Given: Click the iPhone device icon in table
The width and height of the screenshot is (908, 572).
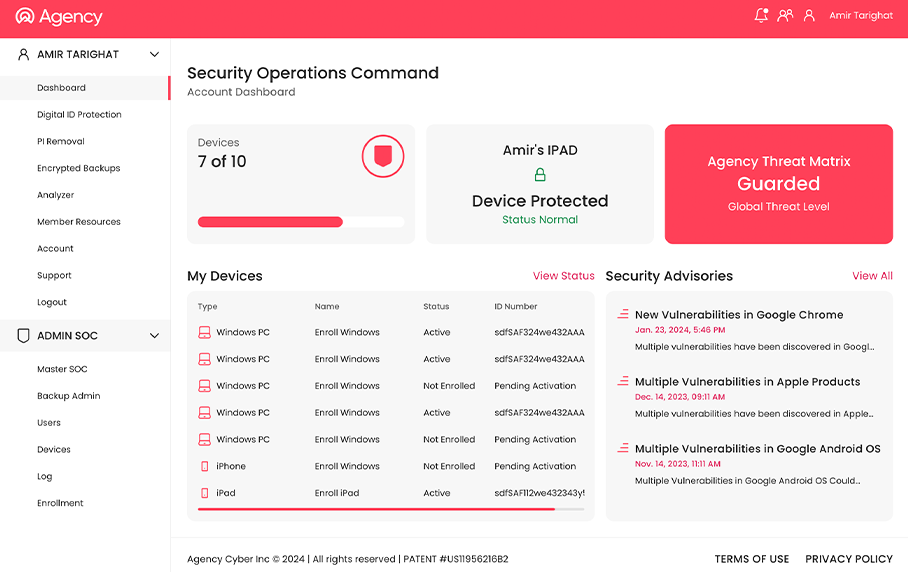Looking at the screenshot, I should pos(204,466).
